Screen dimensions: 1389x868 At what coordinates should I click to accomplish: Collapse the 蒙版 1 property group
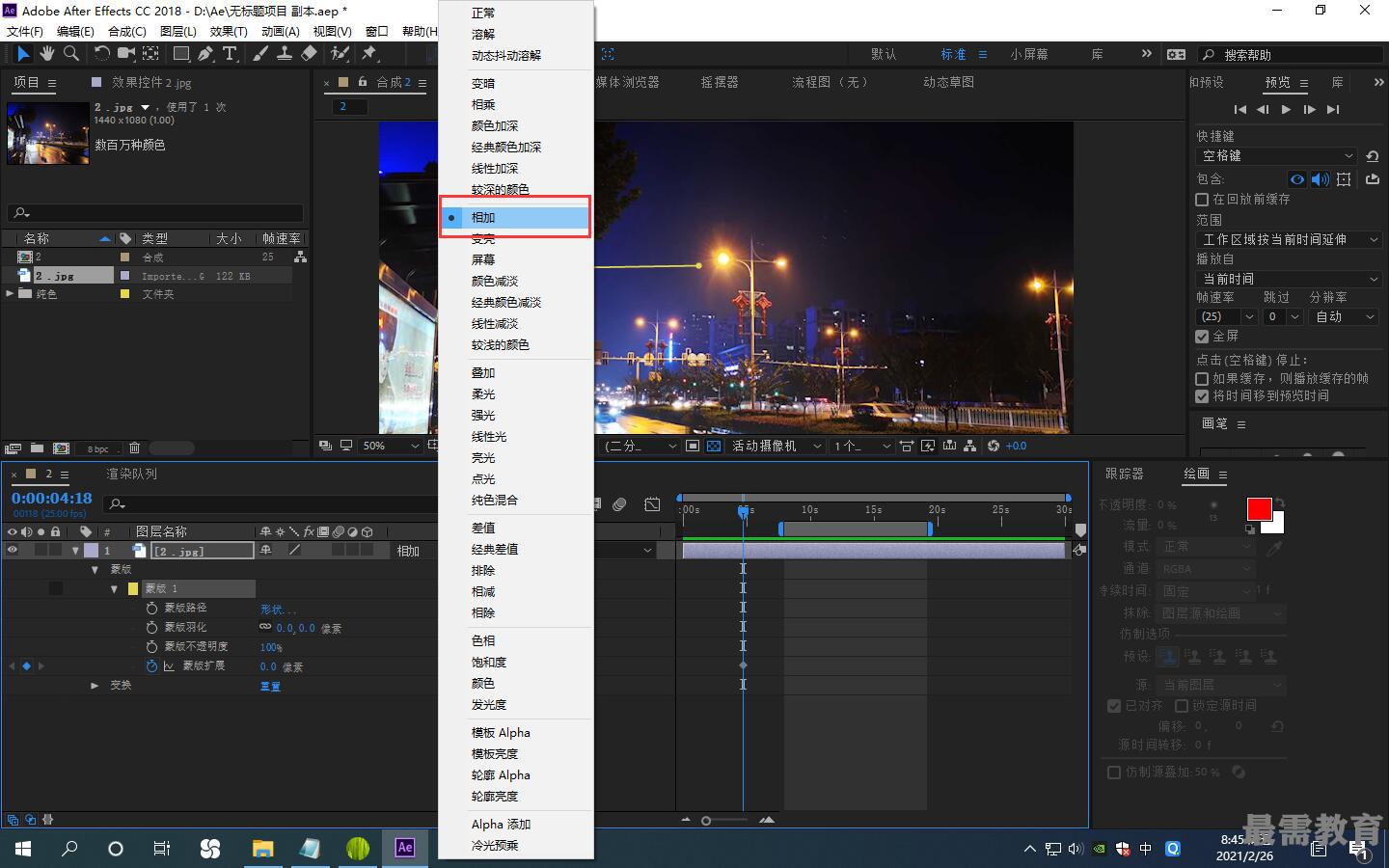click(114, 588)
